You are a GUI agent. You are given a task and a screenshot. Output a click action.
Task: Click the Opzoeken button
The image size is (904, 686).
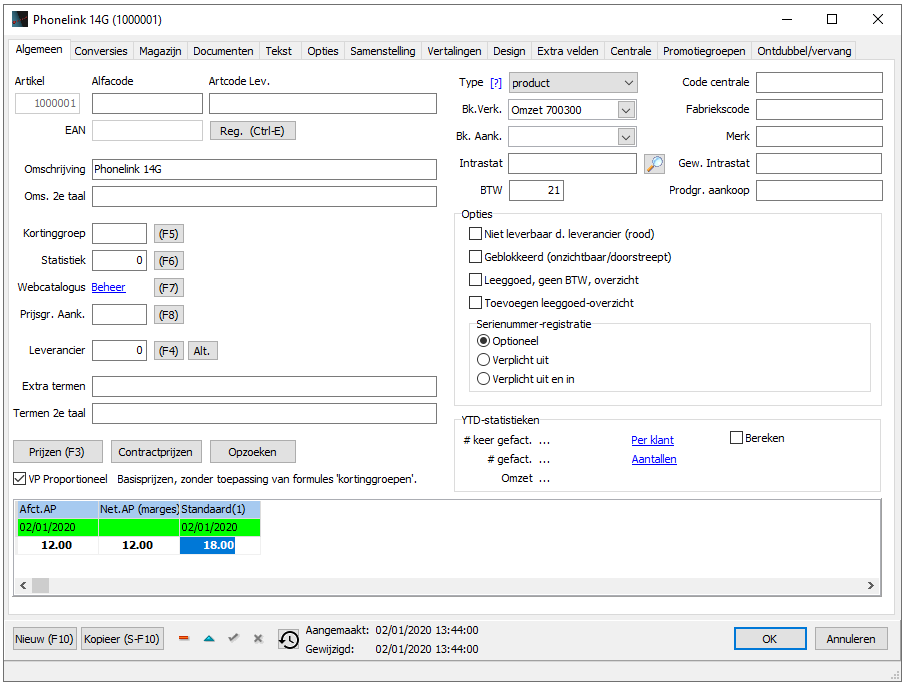(253, 452)
